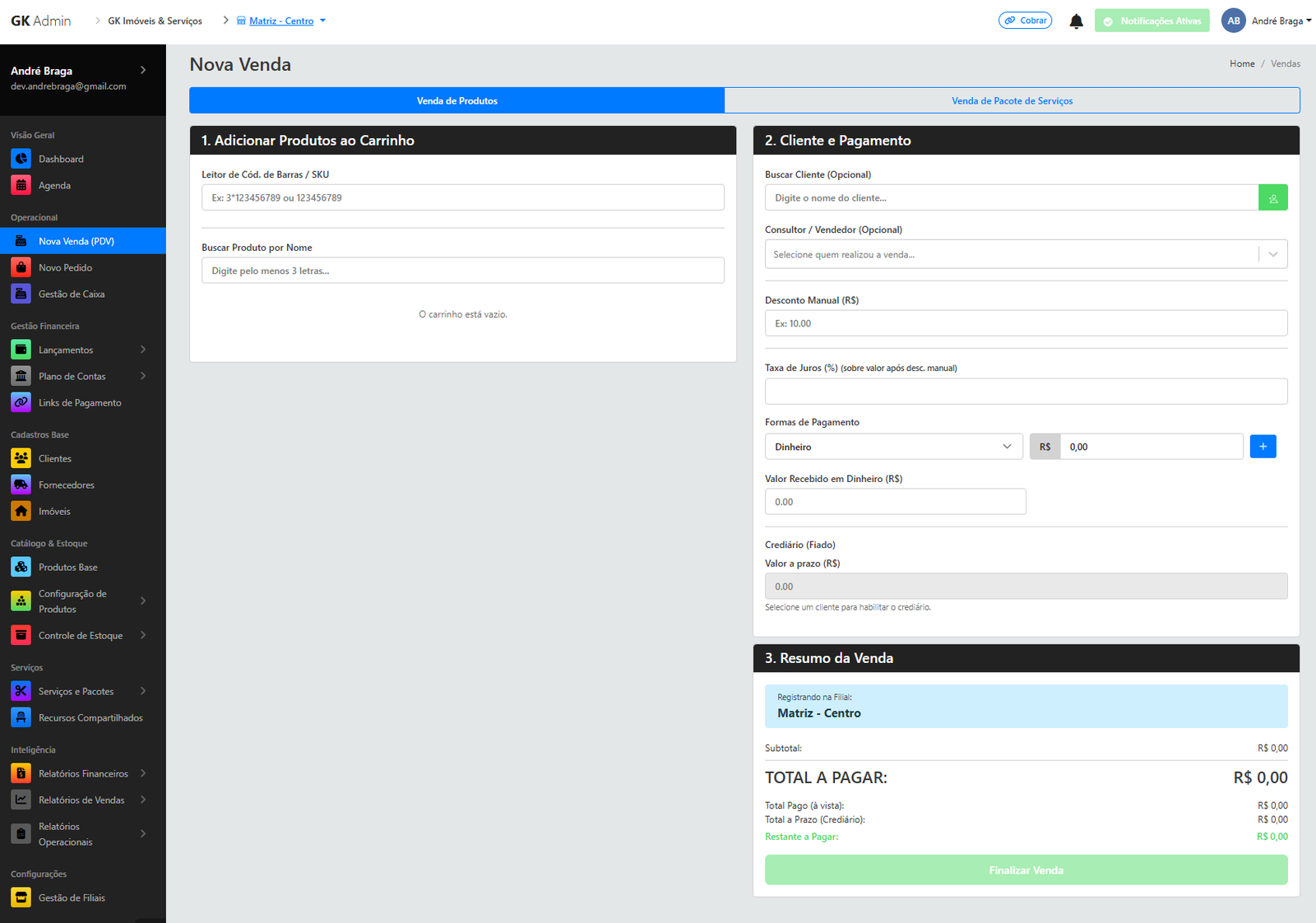Select the Venda de Produtos tab

click(456, 100)
